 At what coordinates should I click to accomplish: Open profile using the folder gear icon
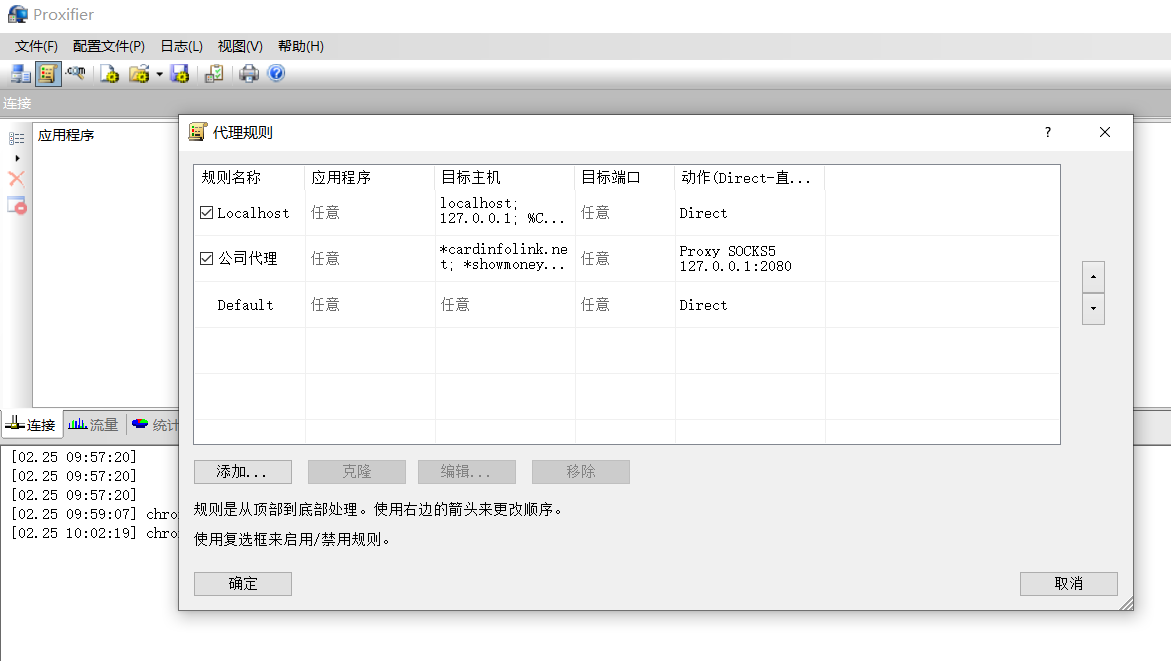[140, 73]
